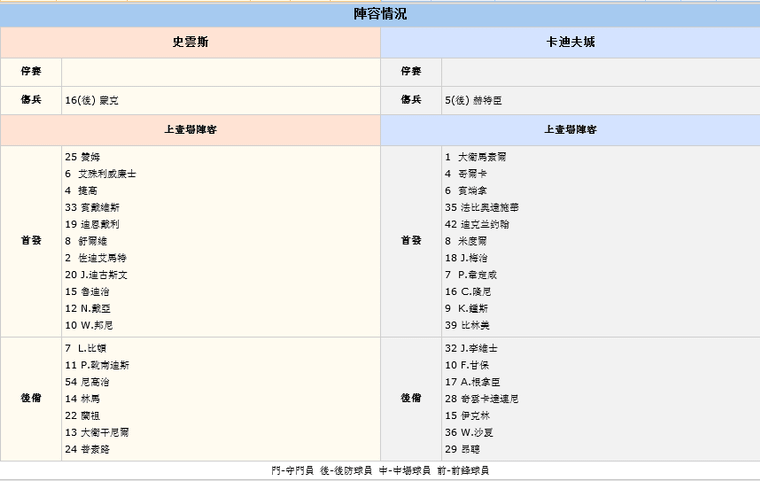
Task: Click 史雲斯's 停賽 row label
Action: [31, 72]
